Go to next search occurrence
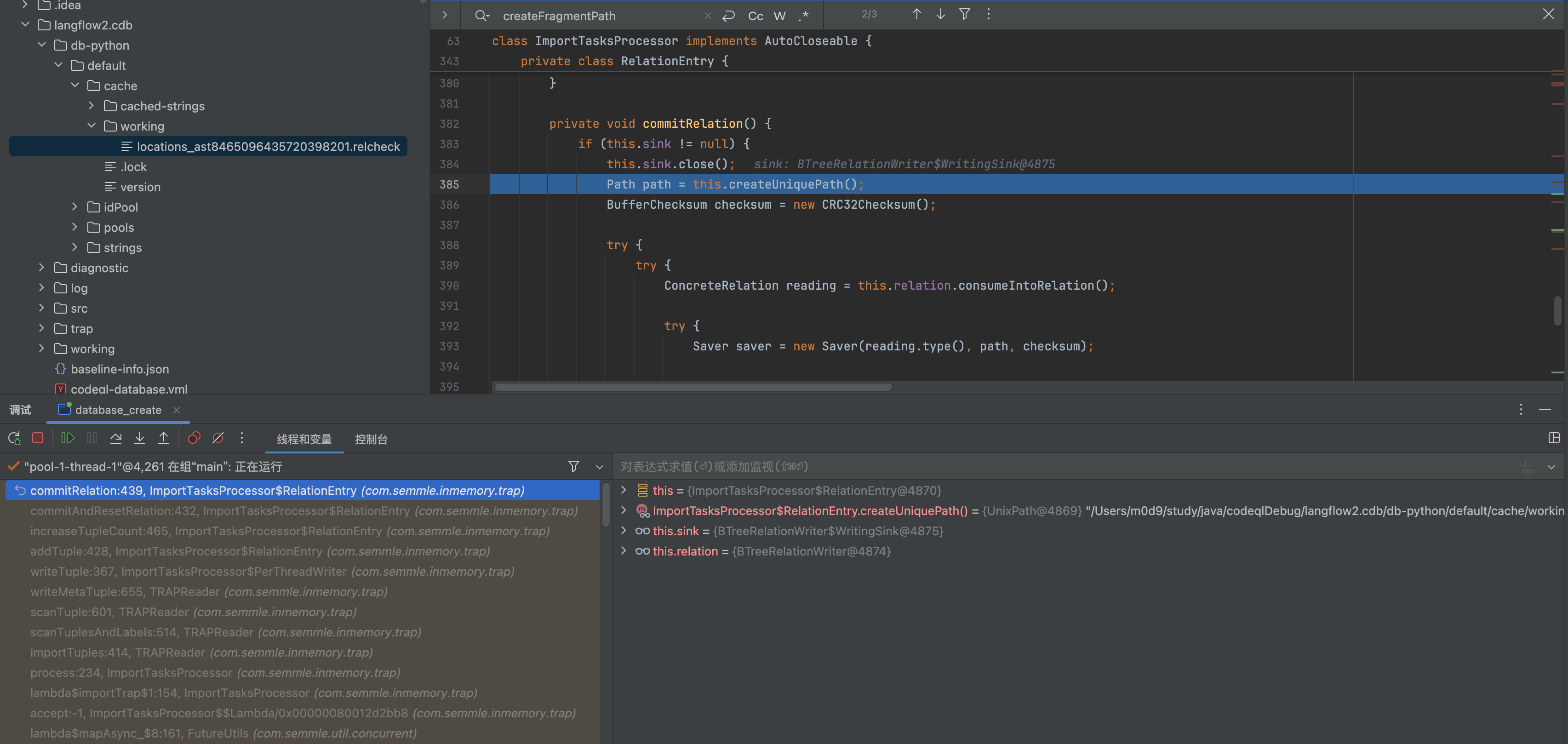The height and width of the screenshot is (744, 1568). [940, 14]
